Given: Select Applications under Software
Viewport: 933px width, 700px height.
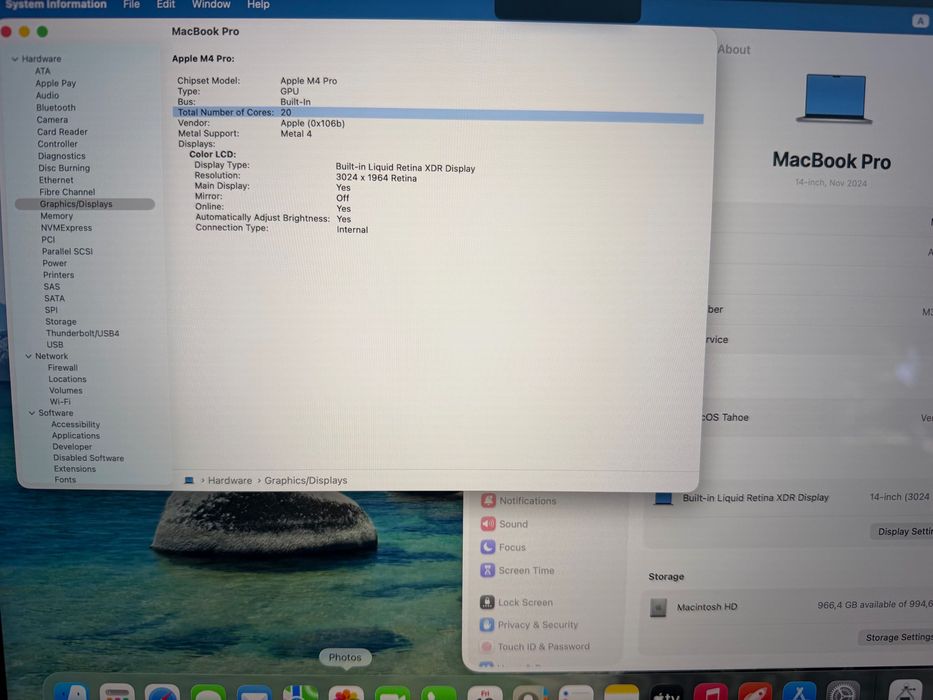Looking at the screenshot, I should [76, 436].
